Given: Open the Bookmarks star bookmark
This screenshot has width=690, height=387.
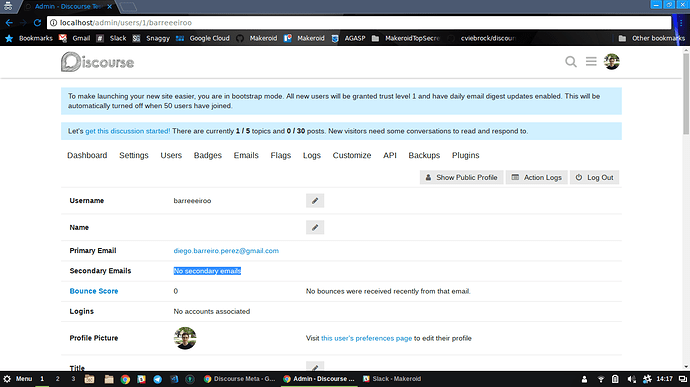Looking at the screenshot, I should point(29,38).
